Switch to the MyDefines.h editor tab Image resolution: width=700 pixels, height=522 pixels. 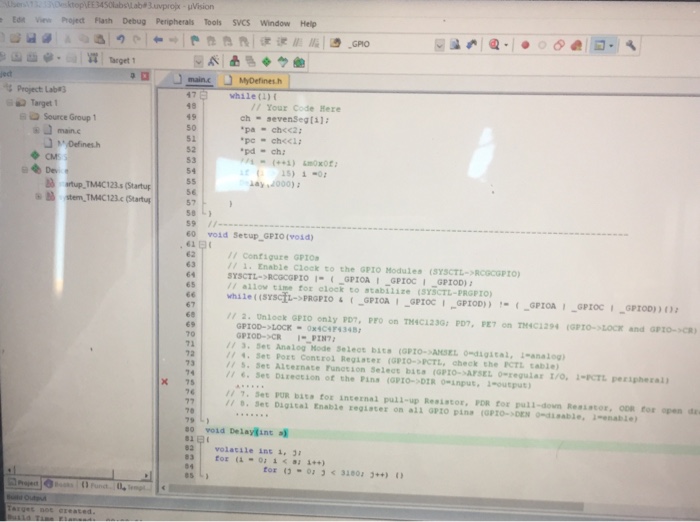[x=254, y=81]
